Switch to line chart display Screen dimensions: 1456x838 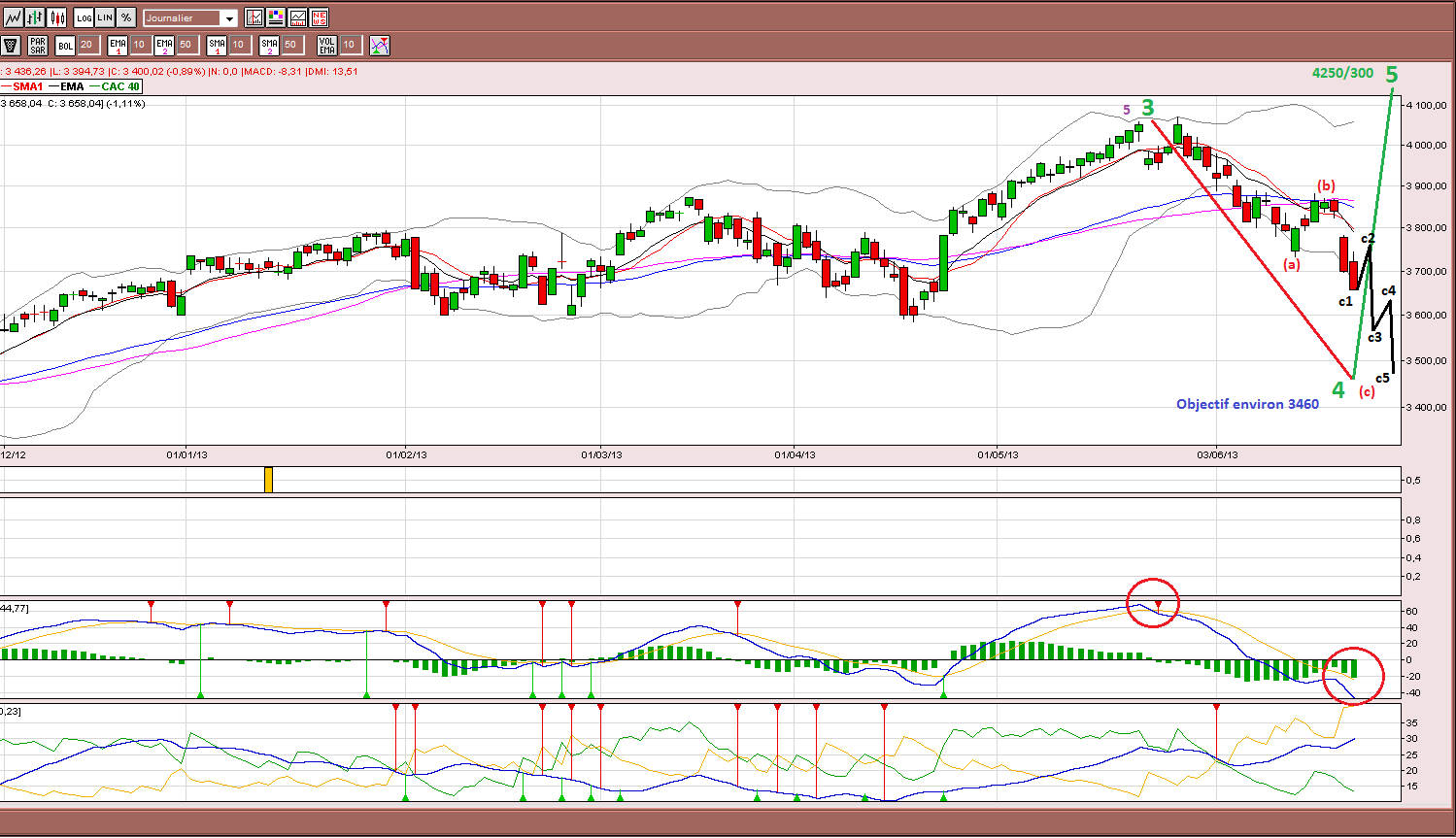pyautogui.click(x=13, y=17)
